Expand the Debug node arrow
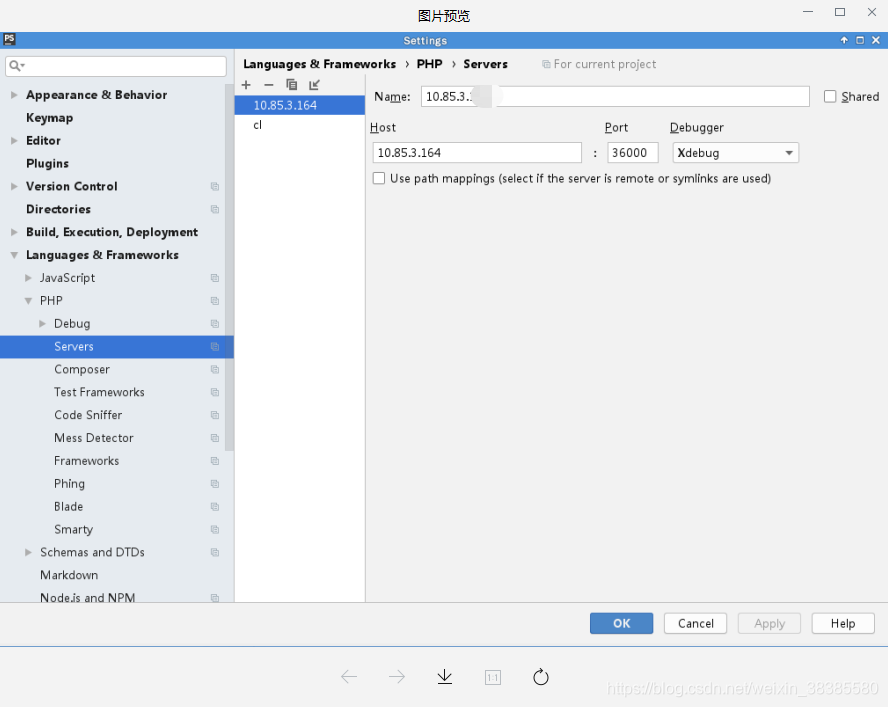Image resolution: width=888 pixels, height=707 pixels. click(42, 323)
